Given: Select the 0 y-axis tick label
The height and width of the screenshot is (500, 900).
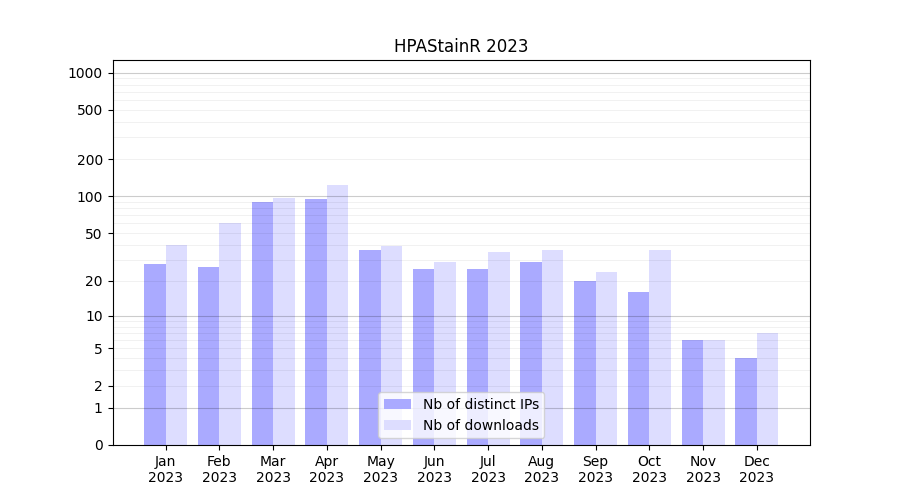Looking at the screenshot, I should click(98, 445).
